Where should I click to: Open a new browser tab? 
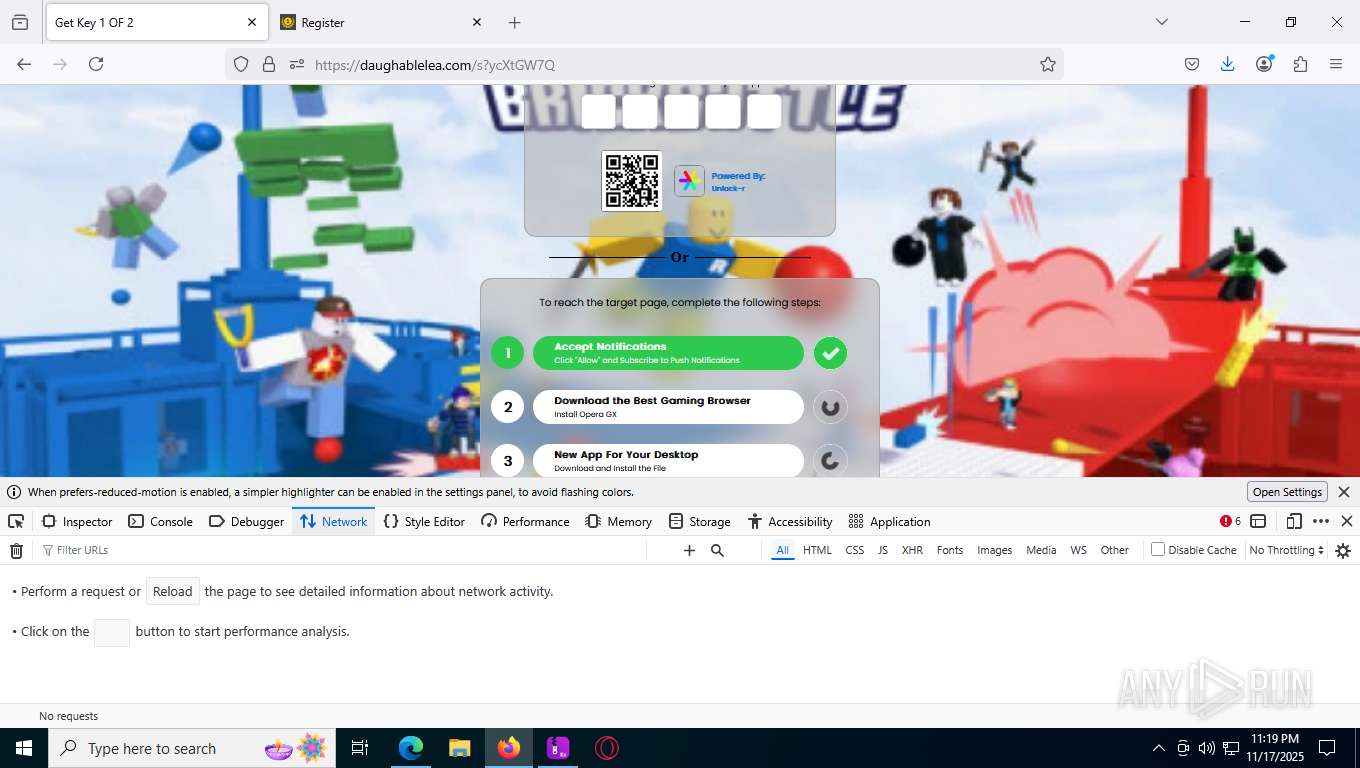pyautogui.click(x=514, y=22)
